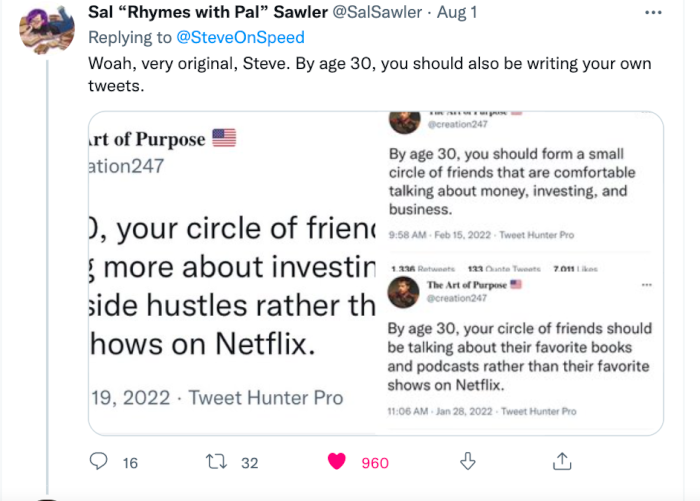The height and width of the screenshot is (501, 700).
Task: Toggle the pink heart like button
Action: 337,462
